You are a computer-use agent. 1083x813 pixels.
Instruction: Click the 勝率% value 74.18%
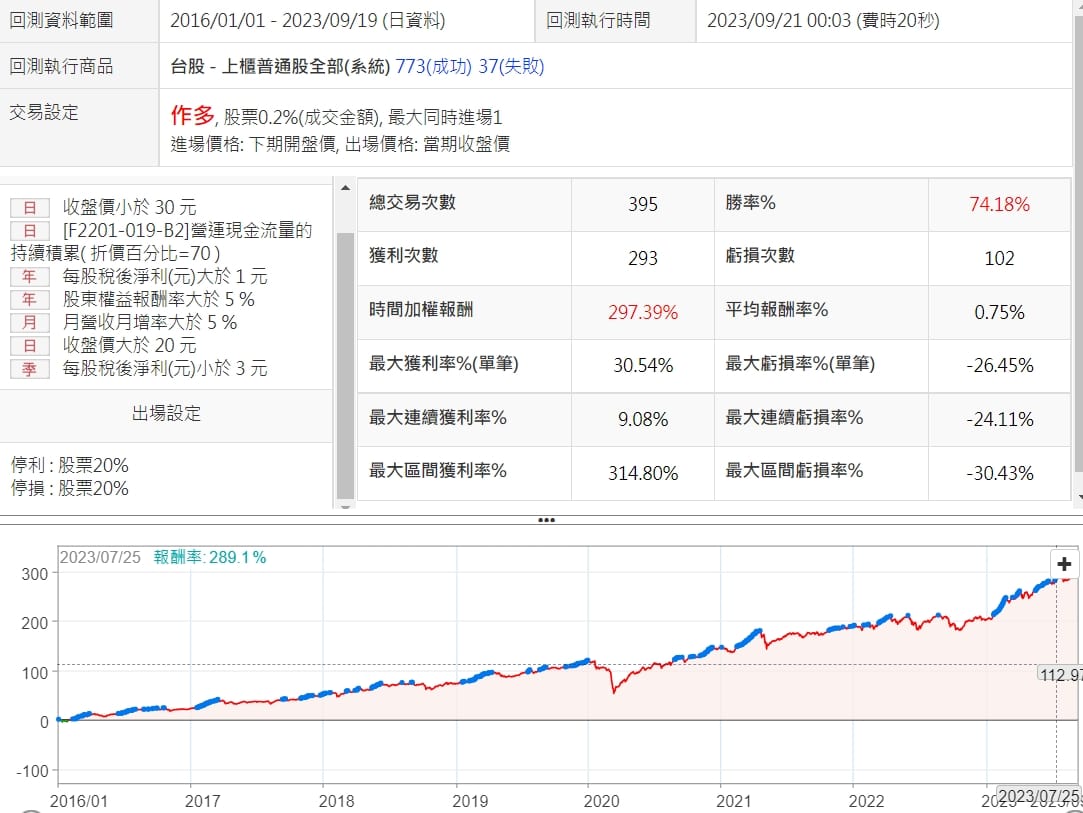[x=998, y=204]
